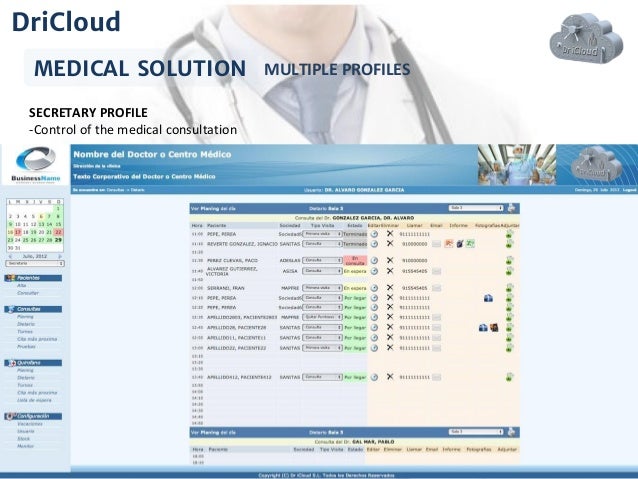Click the Pacientes section icon in sidebar
This screenshot has height=479, width=638.
pyautogui.click(x=11, y=278)
